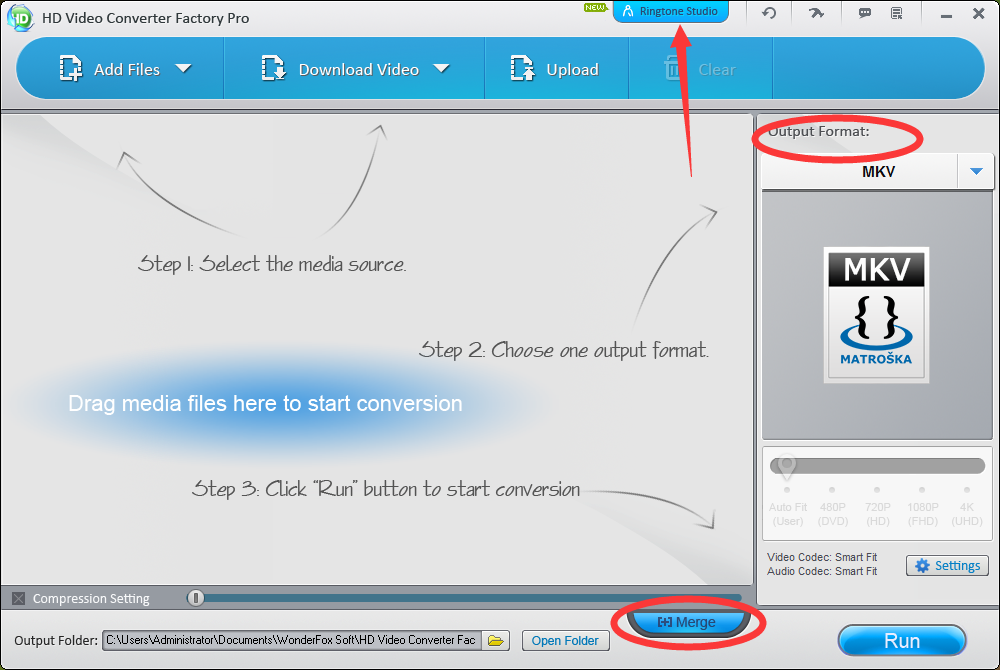Click the 'Output Folder:' label

56,640
